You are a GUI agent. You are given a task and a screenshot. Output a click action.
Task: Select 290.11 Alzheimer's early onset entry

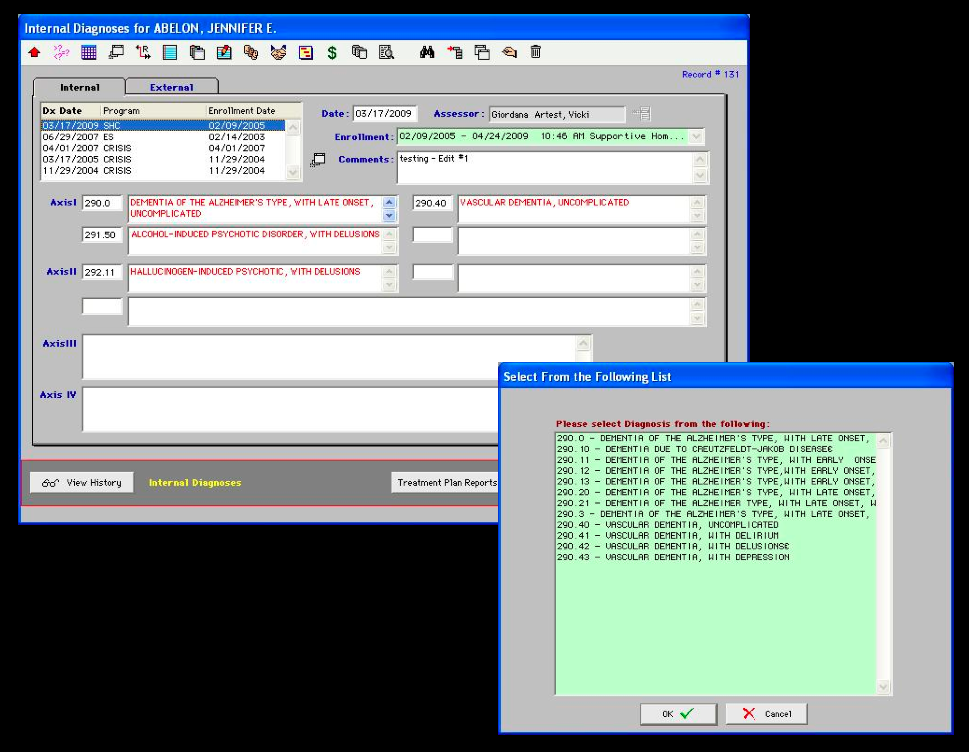[716, 460]
